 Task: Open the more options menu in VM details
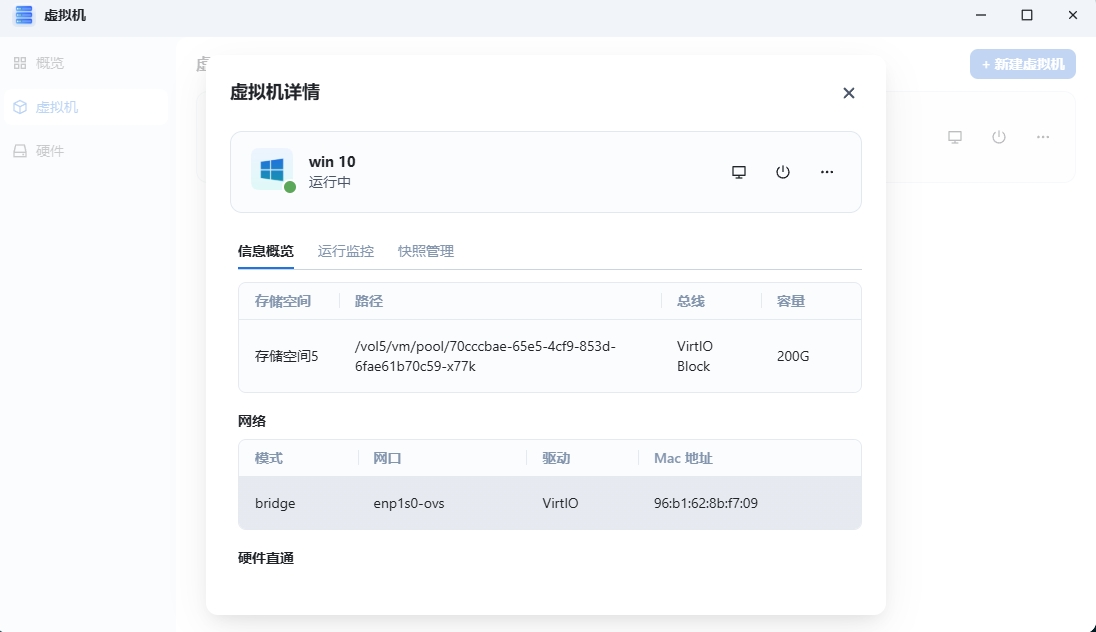pos(827,172)
